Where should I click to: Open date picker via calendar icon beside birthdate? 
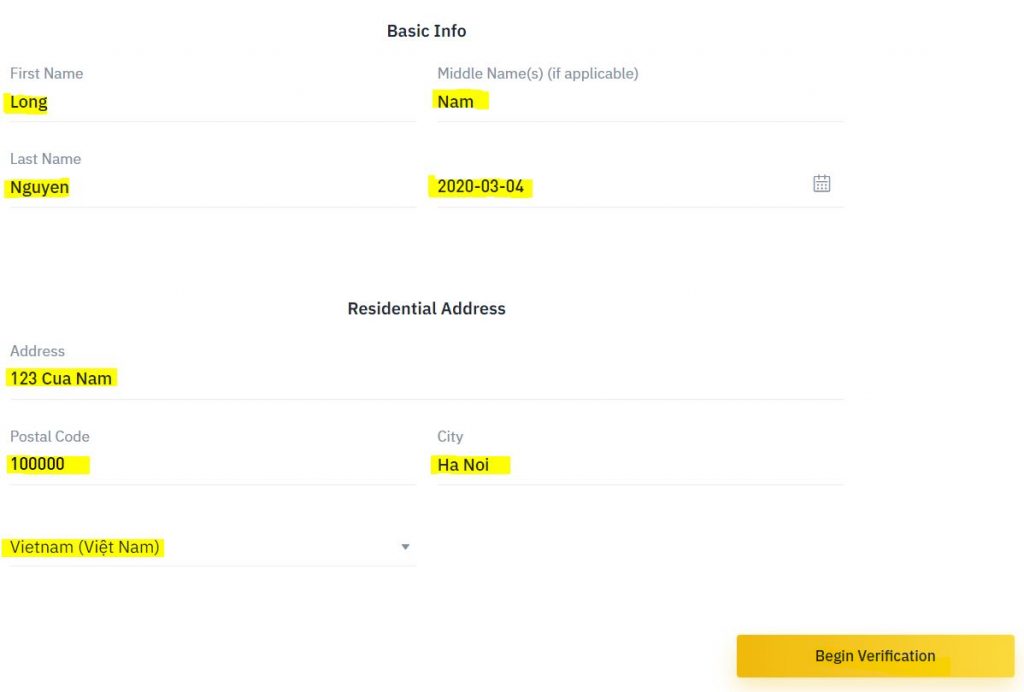click(822, 183)
